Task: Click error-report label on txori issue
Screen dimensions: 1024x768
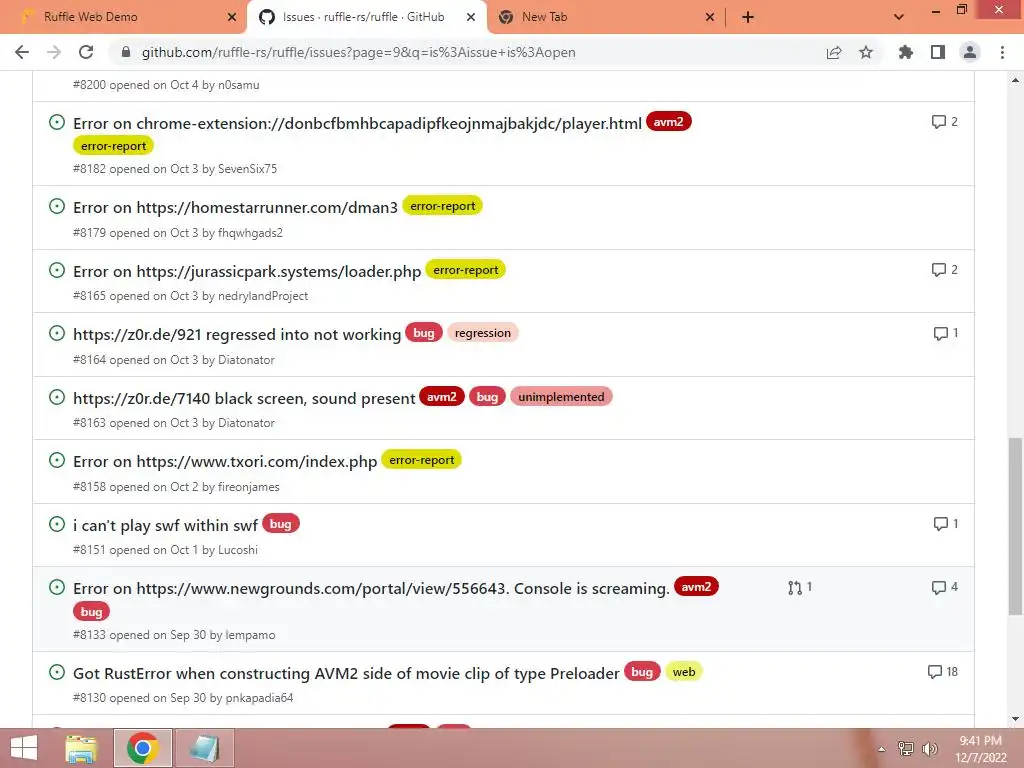Action: 421,460
